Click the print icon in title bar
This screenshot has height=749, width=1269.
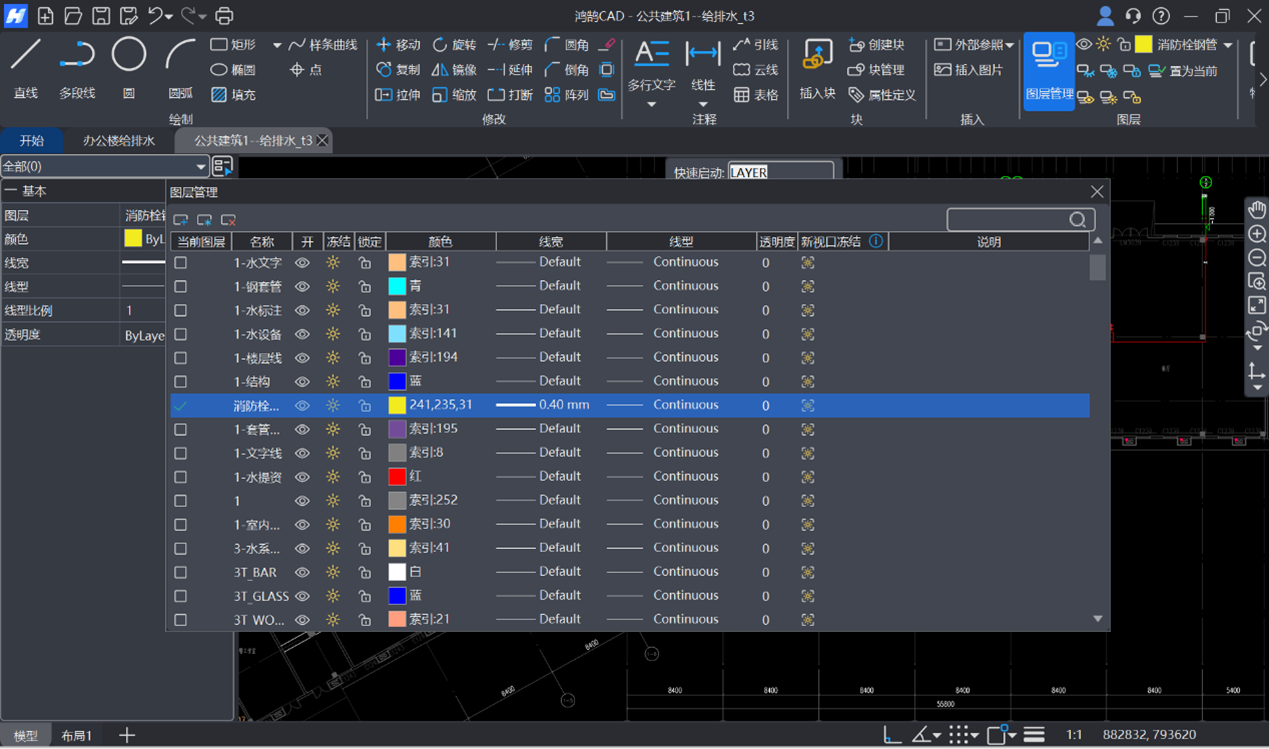click(x=224, y=16)
